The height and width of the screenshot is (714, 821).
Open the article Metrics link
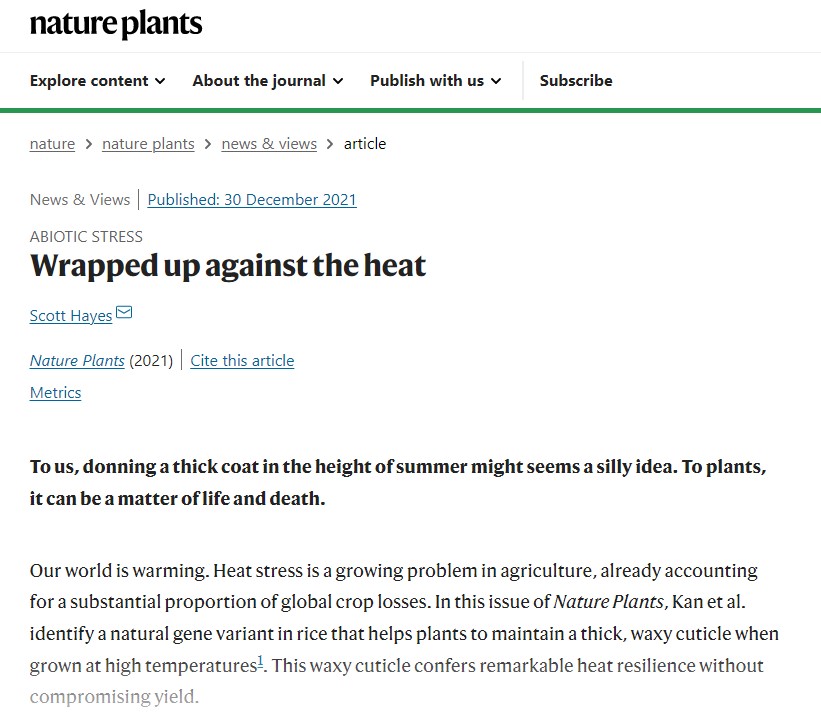[x=55, y=393]
